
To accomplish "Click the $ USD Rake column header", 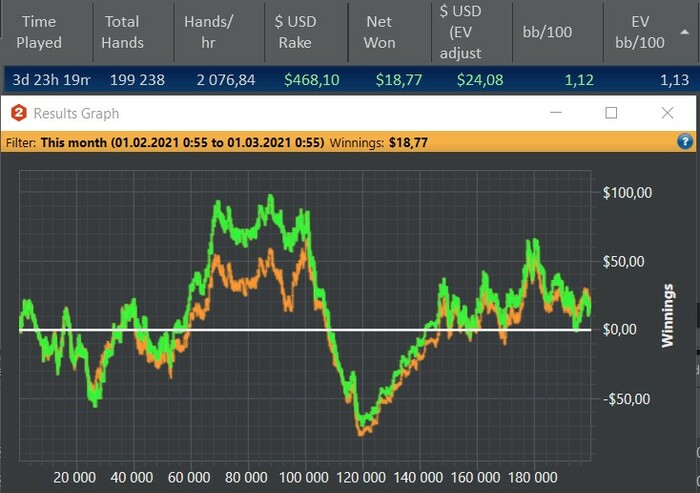I will (295, 32).
